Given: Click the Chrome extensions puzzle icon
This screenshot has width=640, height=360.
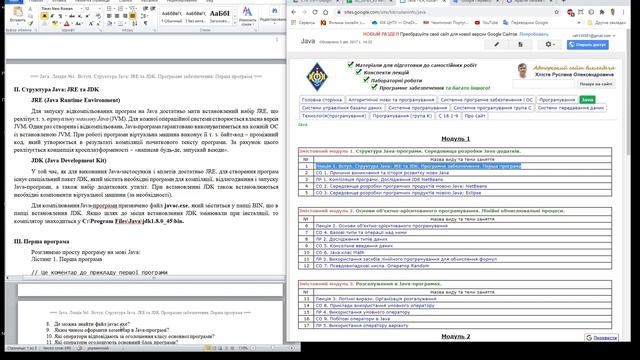Looking at the screenshot, I should pos(602,12).
